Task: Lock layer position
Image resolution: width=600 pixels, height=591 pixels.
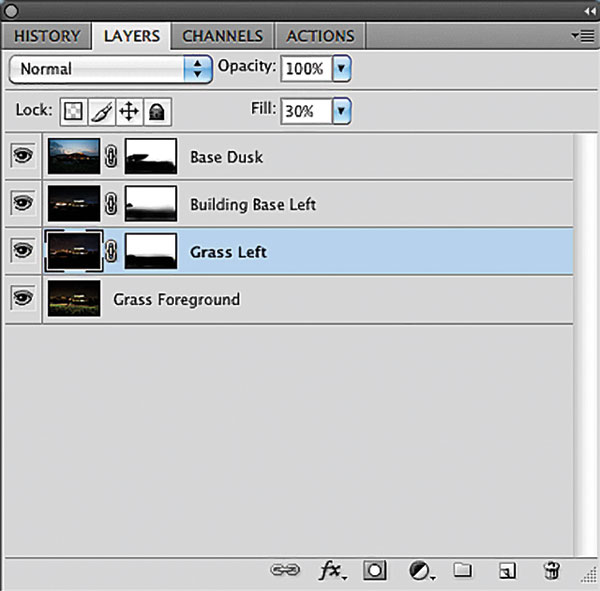Action: [x=129, y=112]
